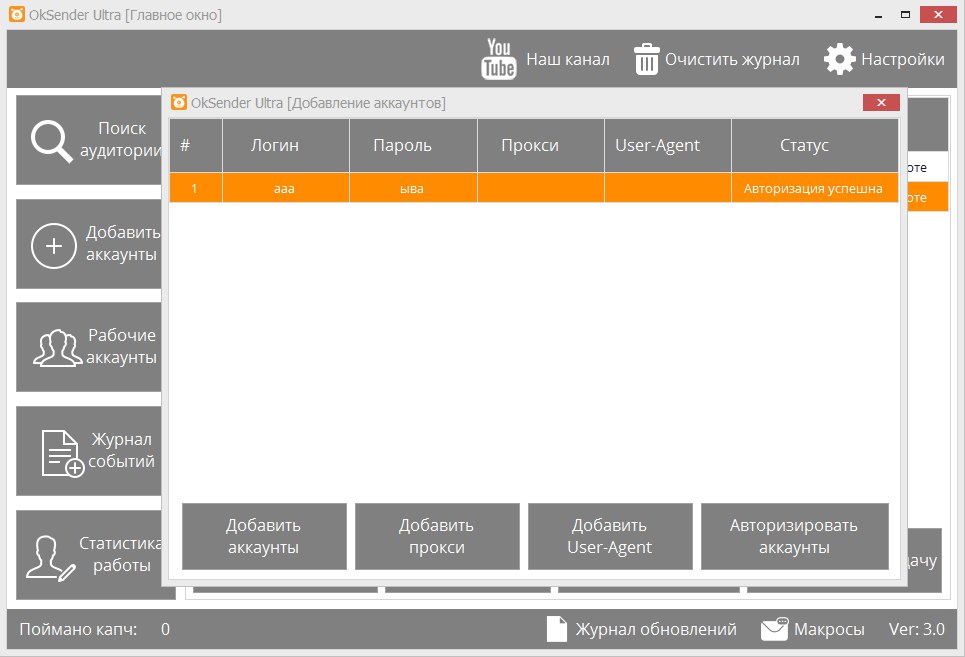The width and height of the screenshot is (965, 657).
Task: Click the empty User-Agent cell in the ааа row
Action: [668, 188]
